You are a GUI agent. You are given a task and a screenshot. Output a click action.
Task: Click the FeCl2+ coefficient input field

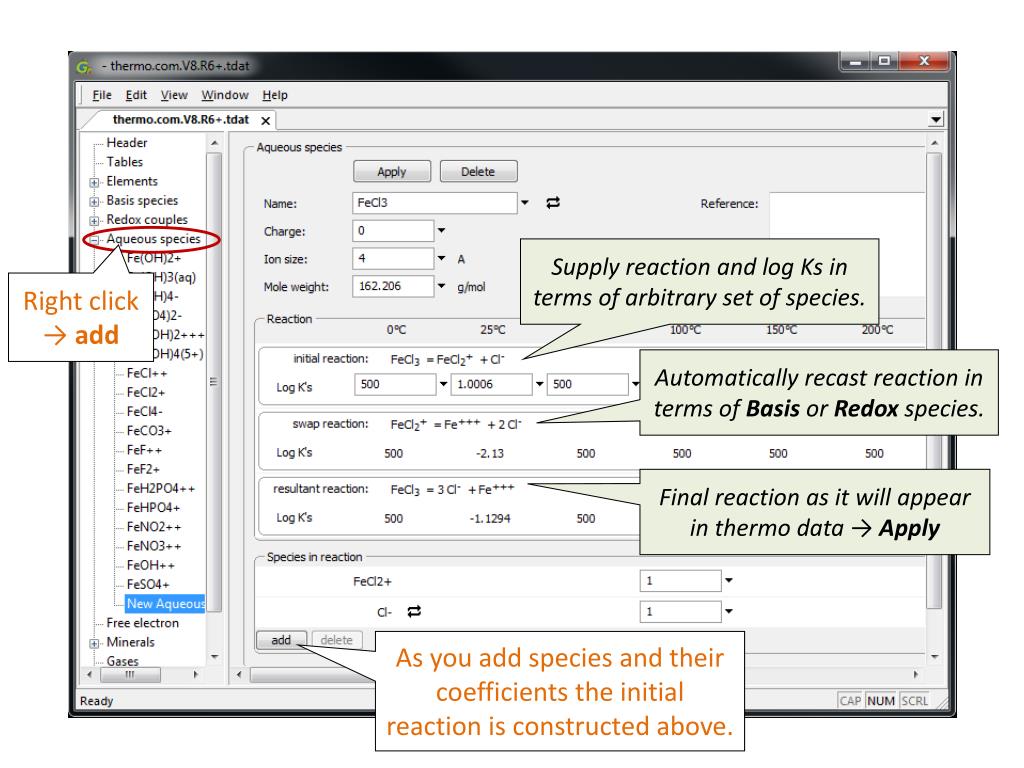tap(680, 581)
